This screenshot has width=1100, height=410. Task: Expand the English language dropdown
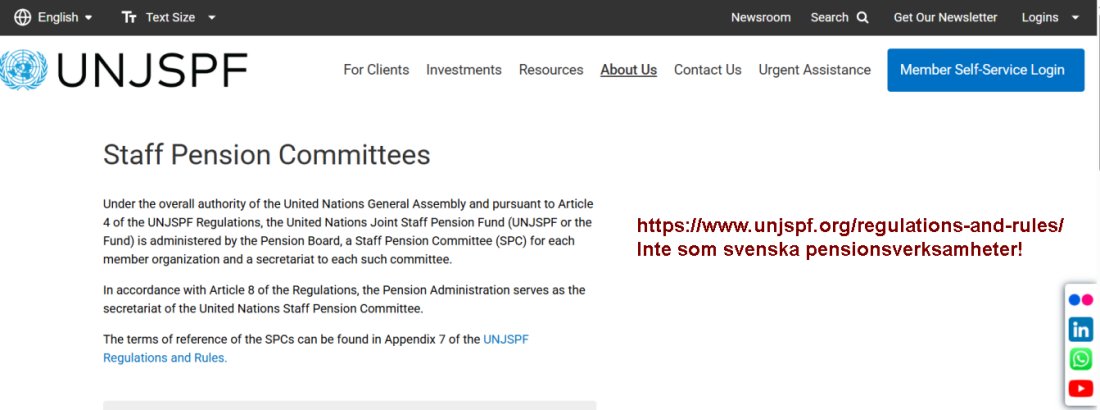(x=65, y=18)
